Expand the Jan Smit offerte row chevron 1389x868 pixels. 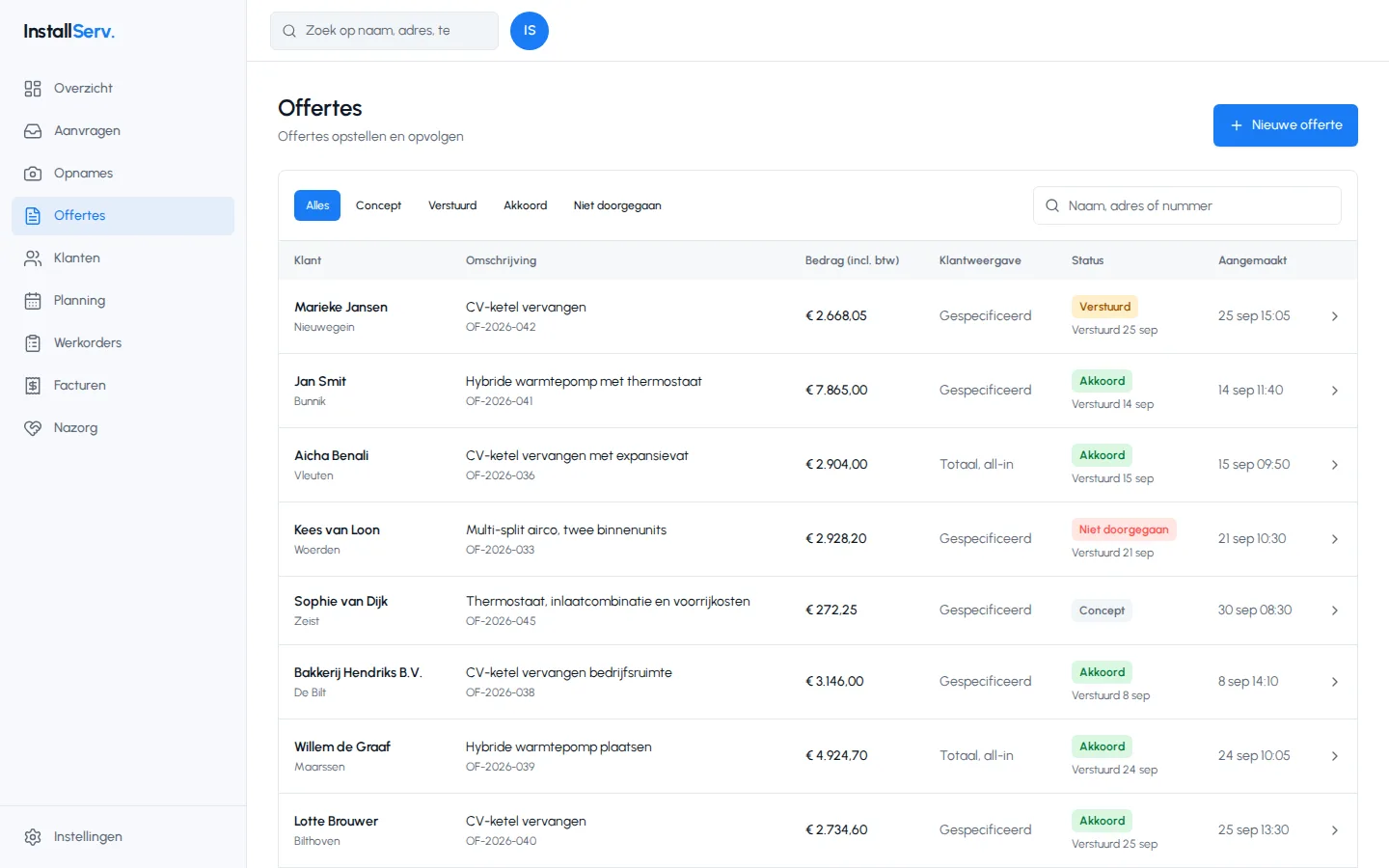pyautogui.click(x=1335, y=391)
